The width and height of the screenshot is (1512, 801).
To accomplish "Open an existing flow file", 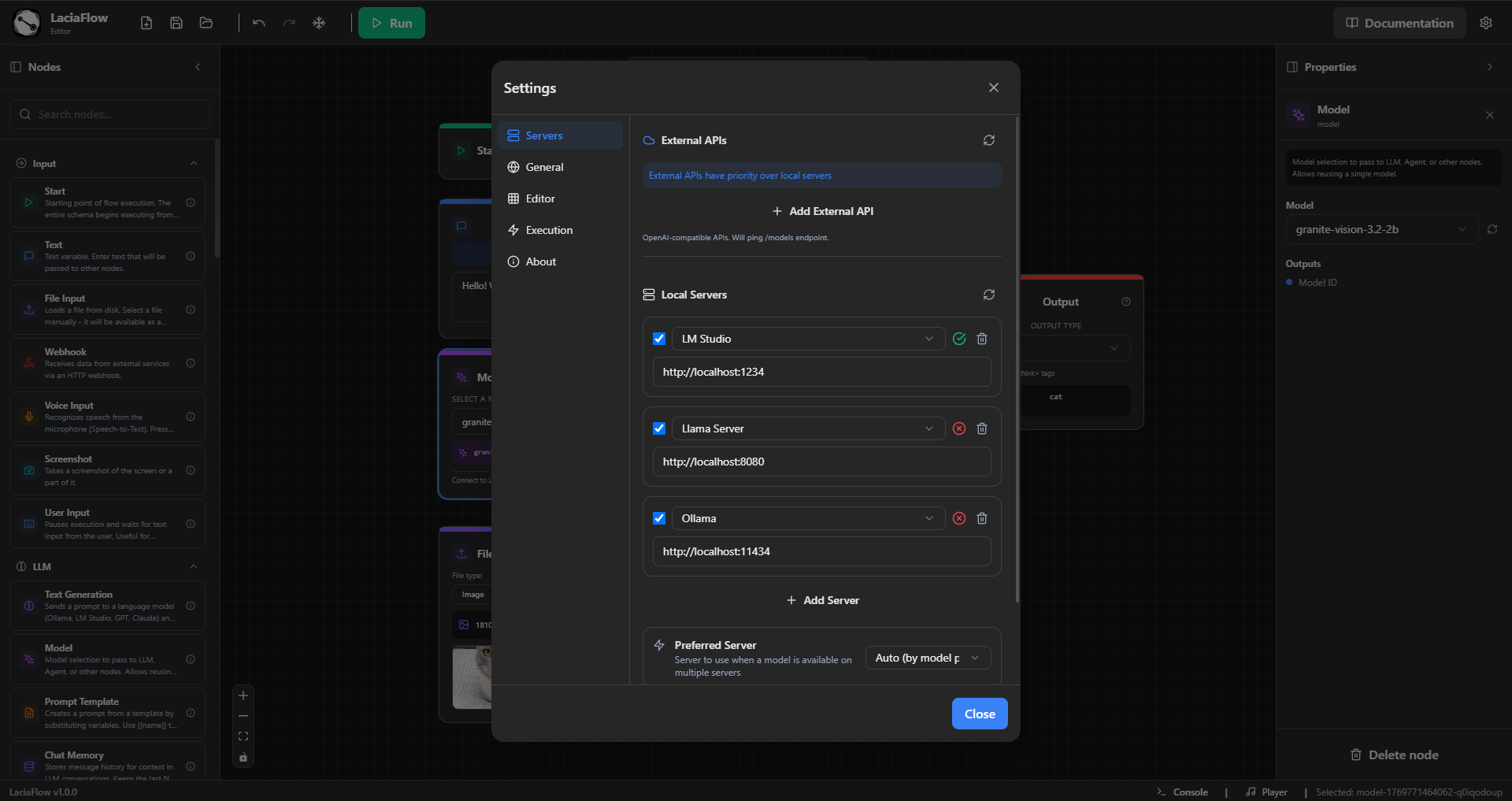I will (206, 23).
